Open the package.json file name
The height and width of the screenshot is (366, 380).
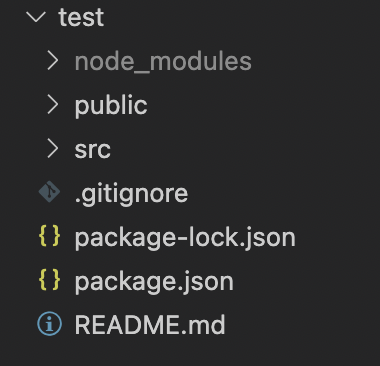(x=154, y=282)
